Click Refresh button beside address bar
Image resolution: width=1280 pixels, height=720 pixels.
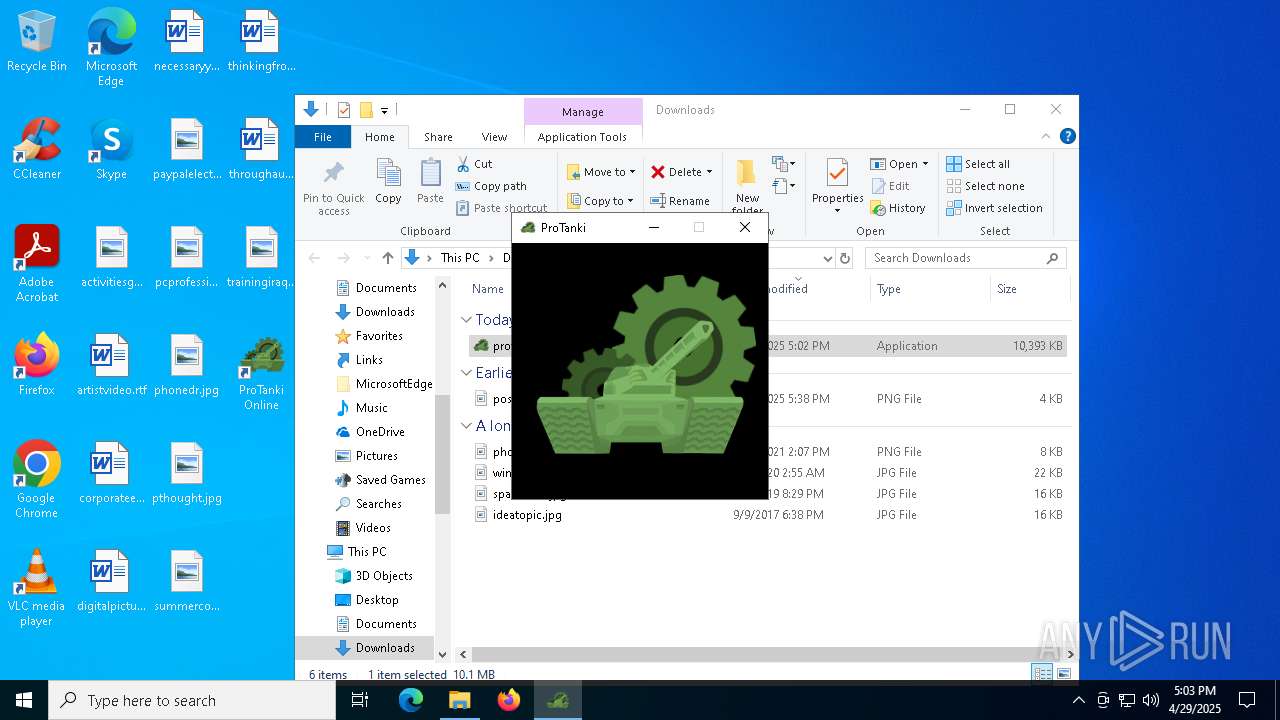pyautogui.click(x=845, y=258)
